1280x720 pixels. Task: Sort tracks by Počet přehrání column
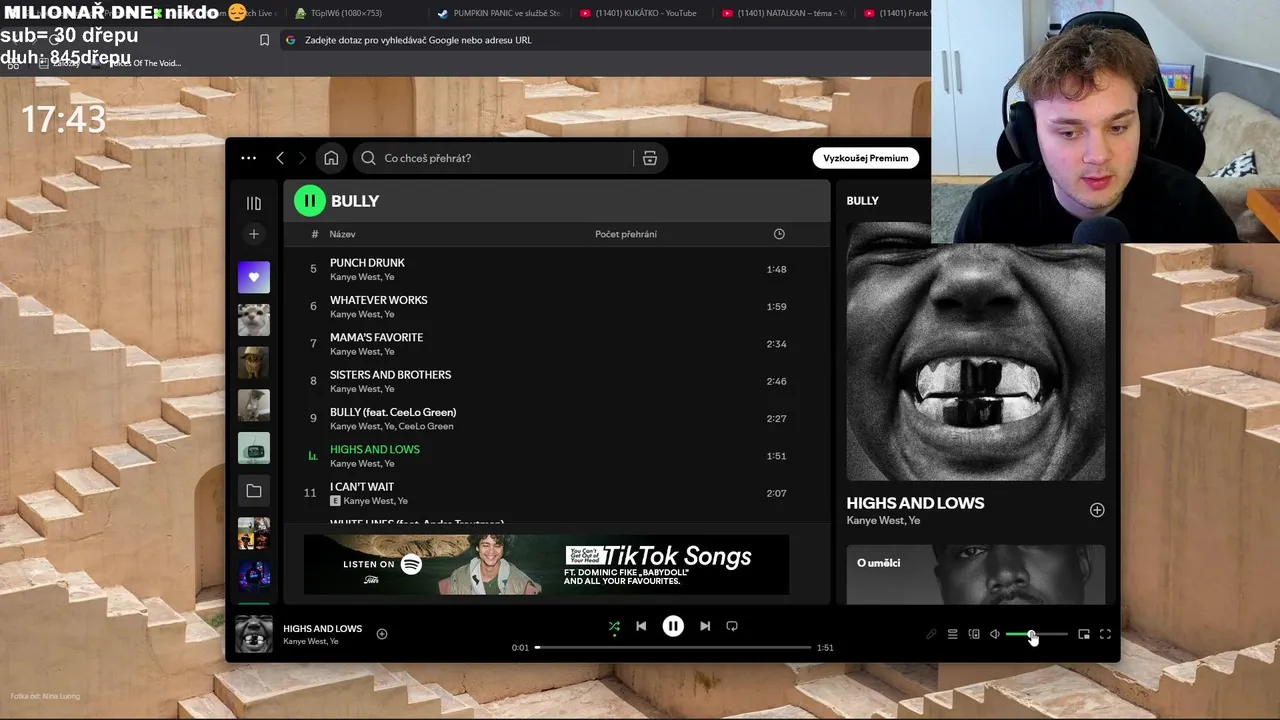pos(626,234)
